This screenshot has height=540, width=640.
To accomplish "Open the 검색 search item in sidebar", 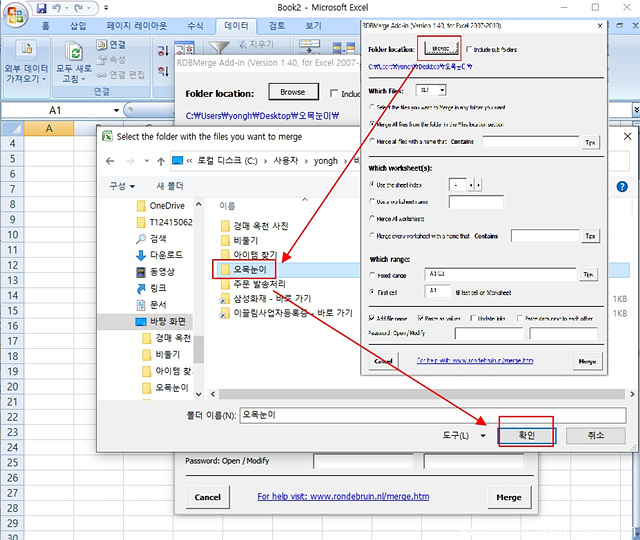I will (x=151, y=238).
